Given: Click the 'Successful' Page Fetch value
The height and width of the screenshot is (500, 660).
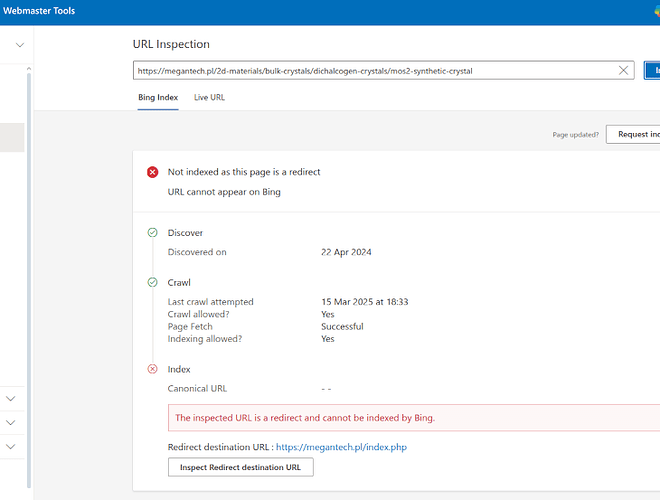Looking at the screenshot, I should click(x=342, y=327).
